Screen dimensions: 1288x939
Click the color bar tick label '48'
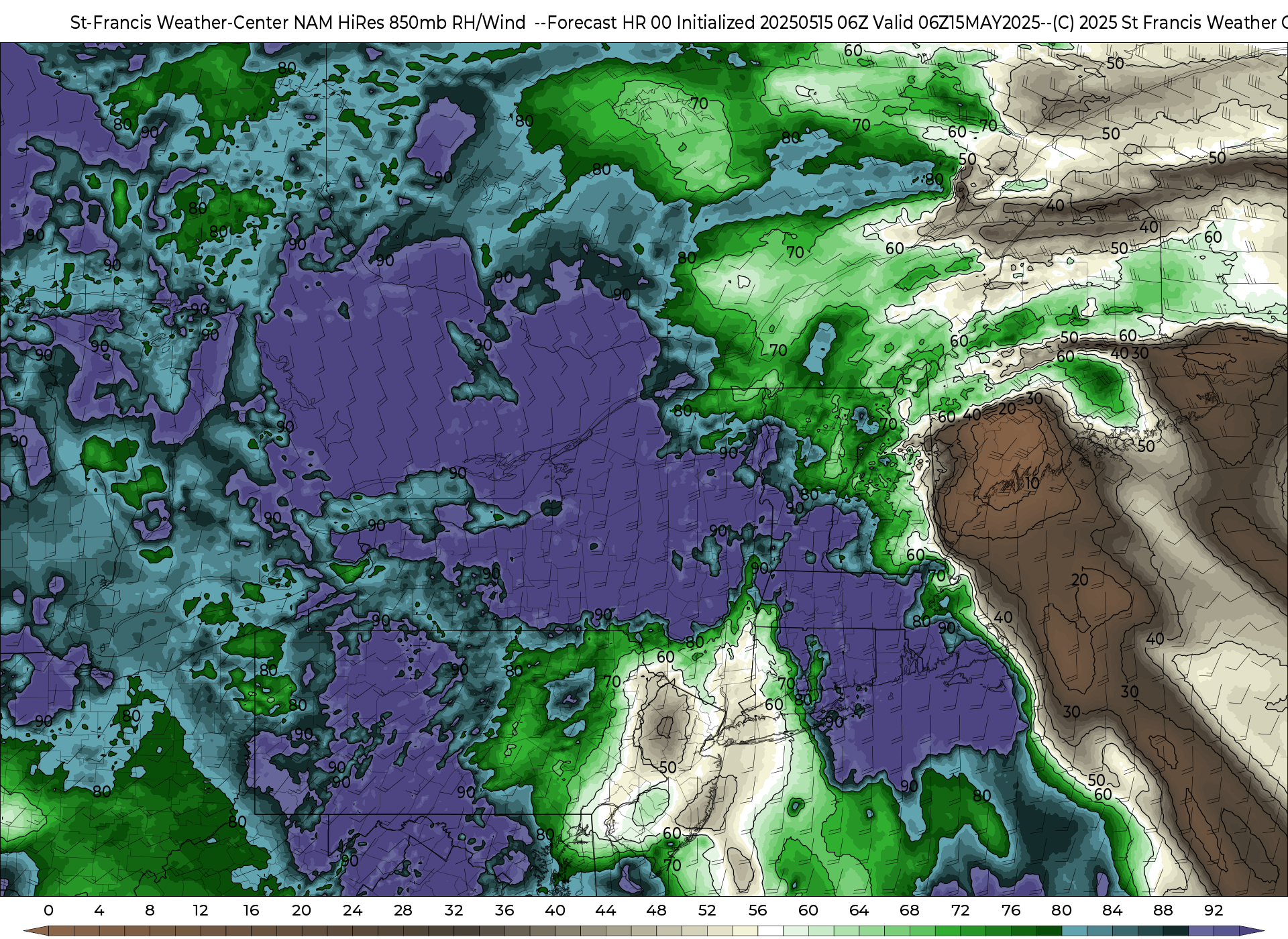656,910
